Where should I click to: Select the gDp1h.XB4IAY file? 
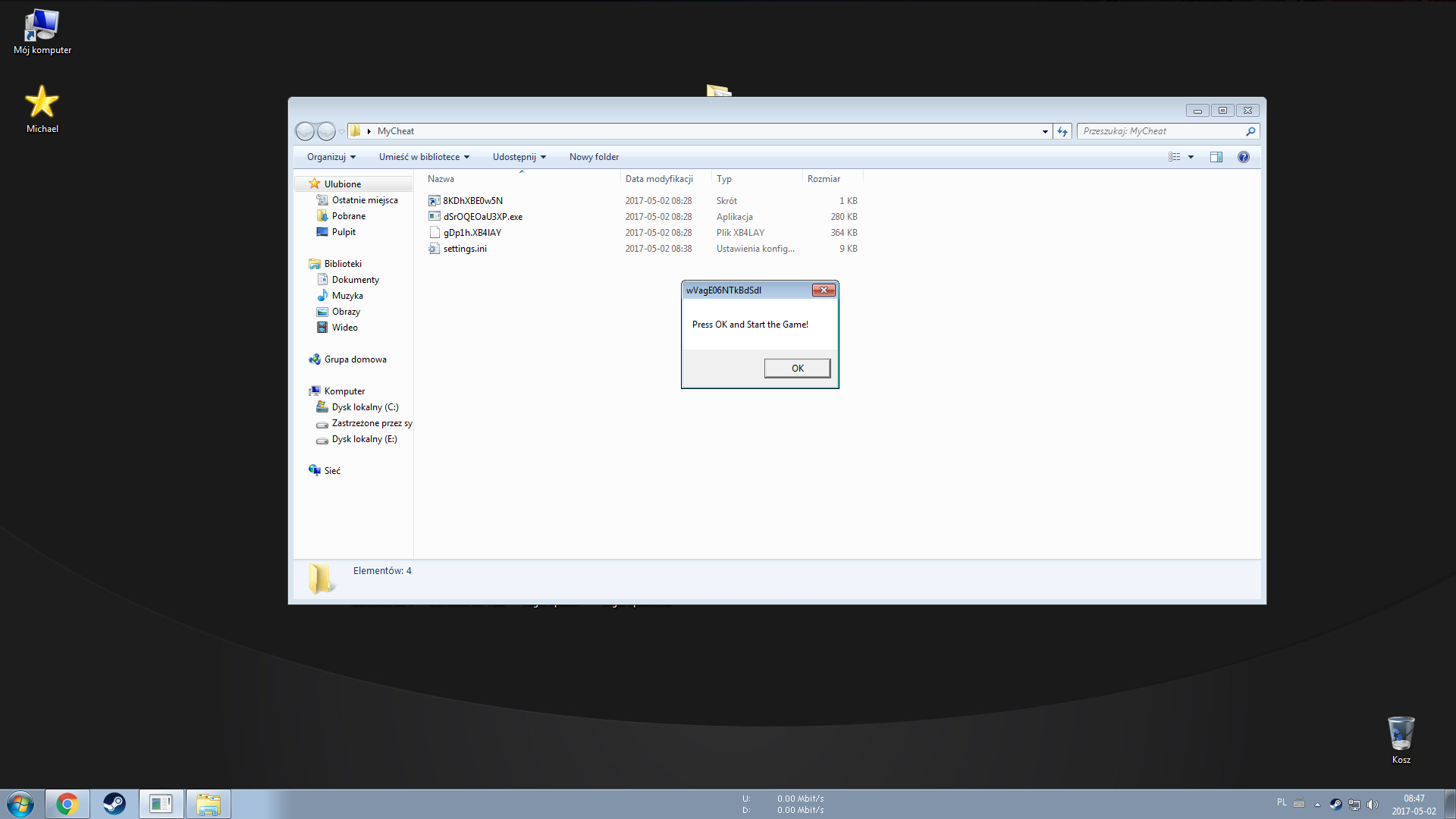click(x=472, y=233)
